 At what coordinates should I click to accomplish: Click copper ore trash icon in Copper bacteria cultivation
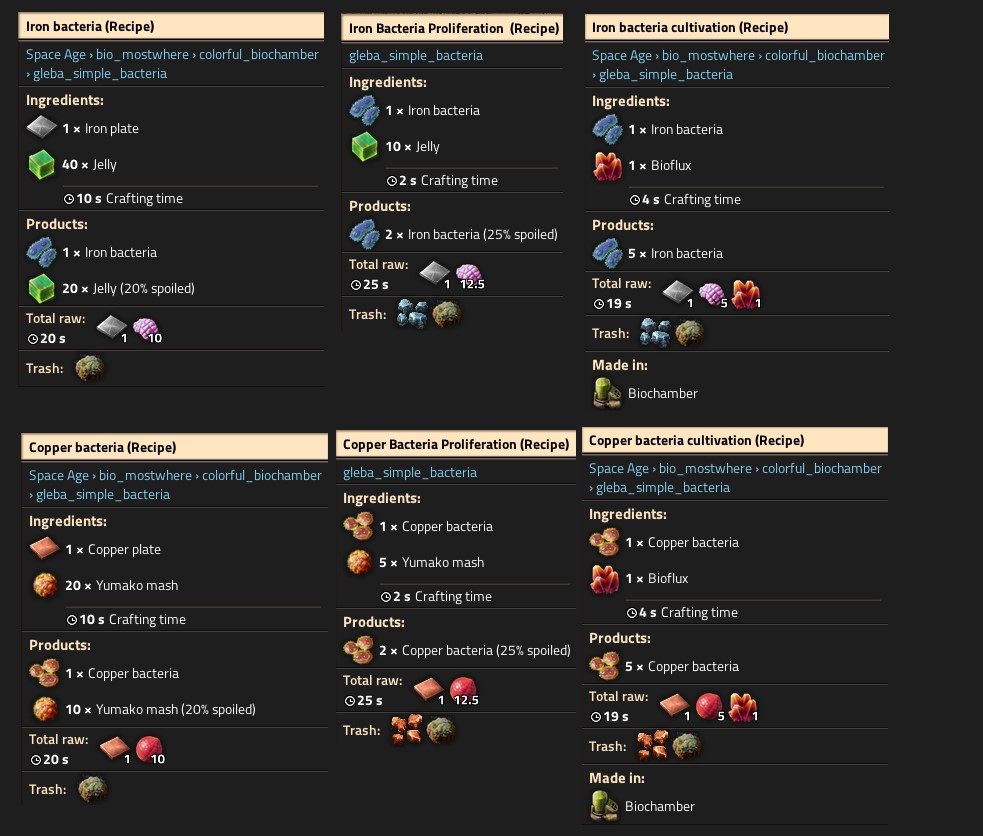point(652,746)
